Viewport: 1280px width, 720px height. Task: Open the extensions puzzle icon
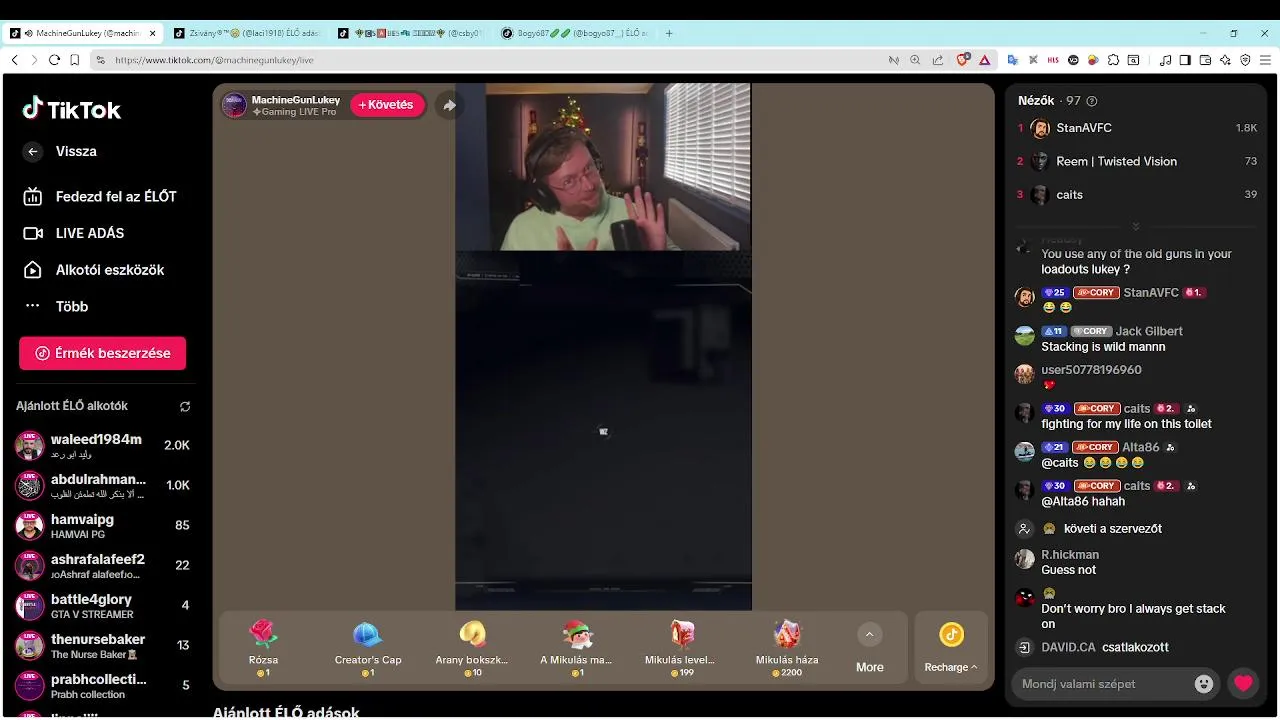click(1113, 60)
